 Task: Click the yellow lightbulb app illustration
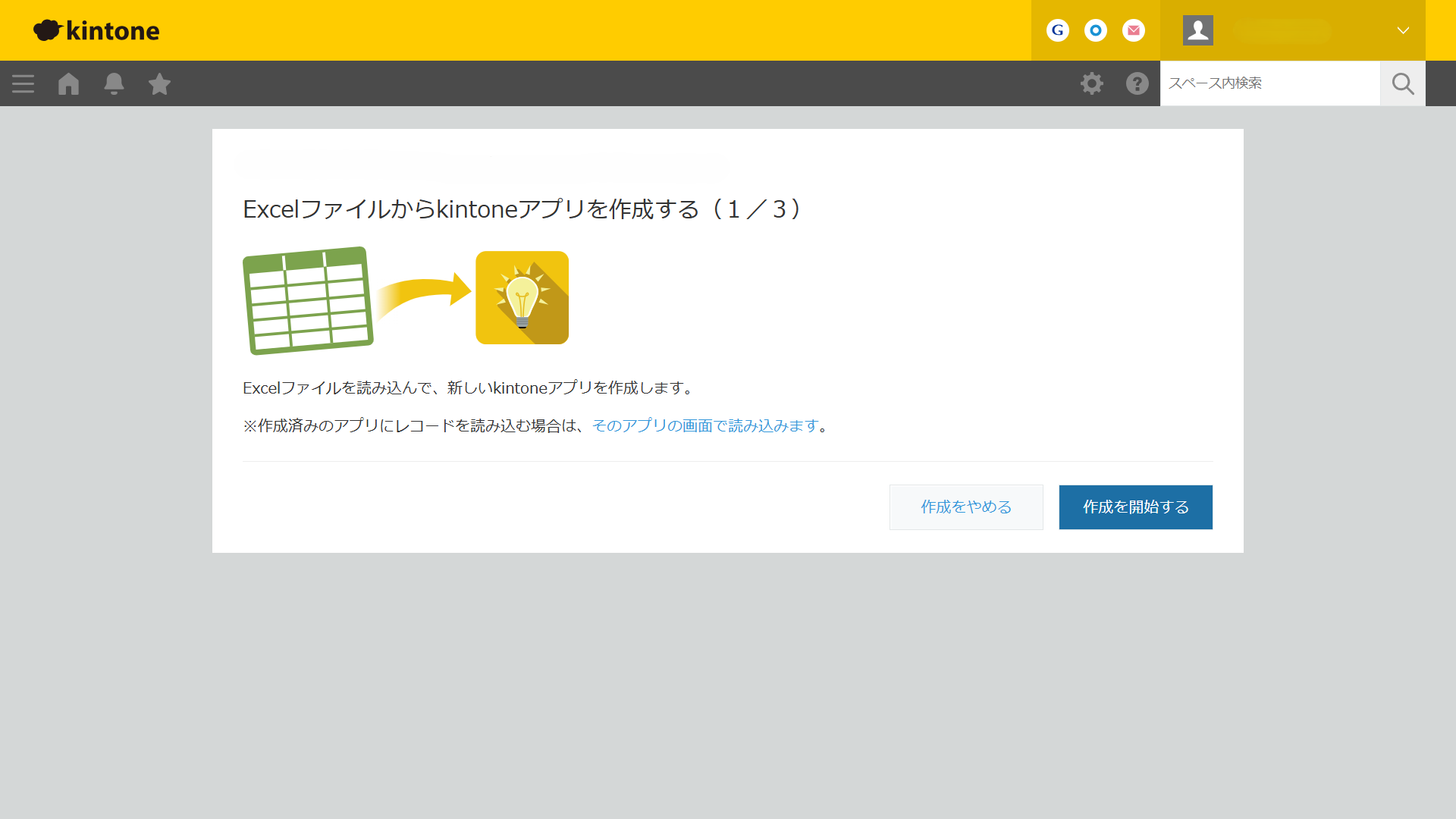pos(522,297)
